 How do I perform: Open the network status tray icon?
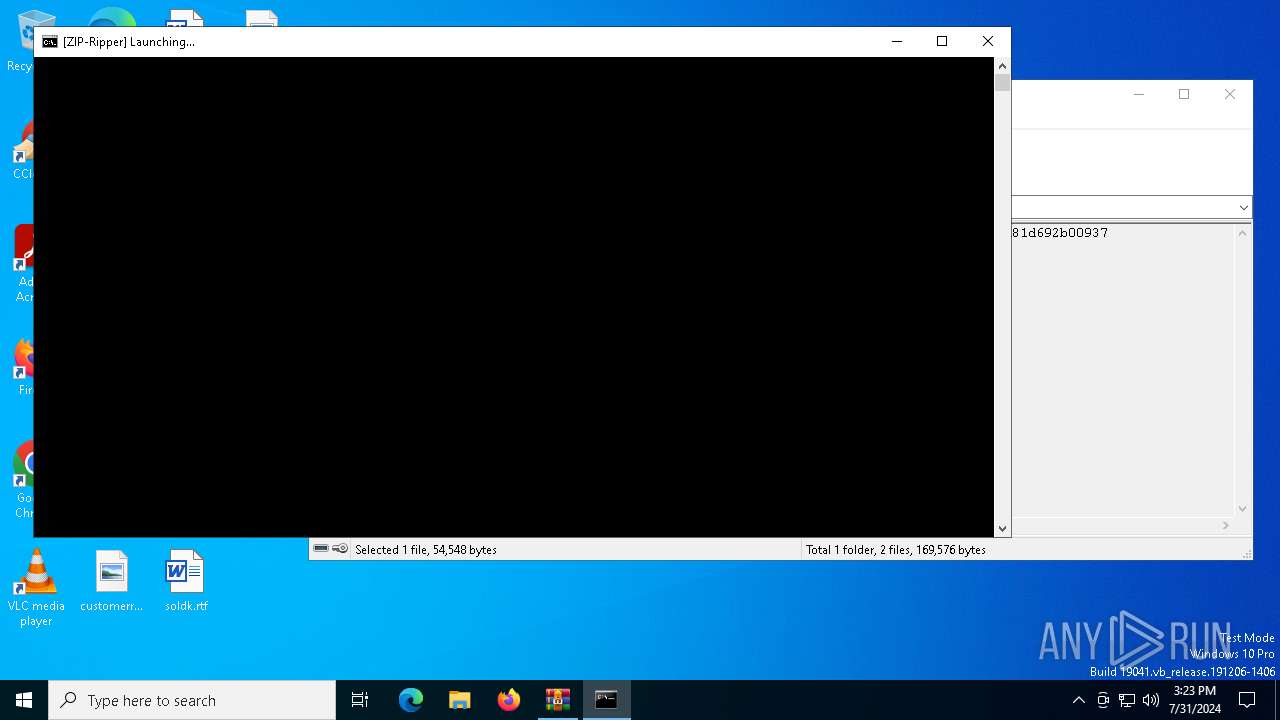point(1127,700)
